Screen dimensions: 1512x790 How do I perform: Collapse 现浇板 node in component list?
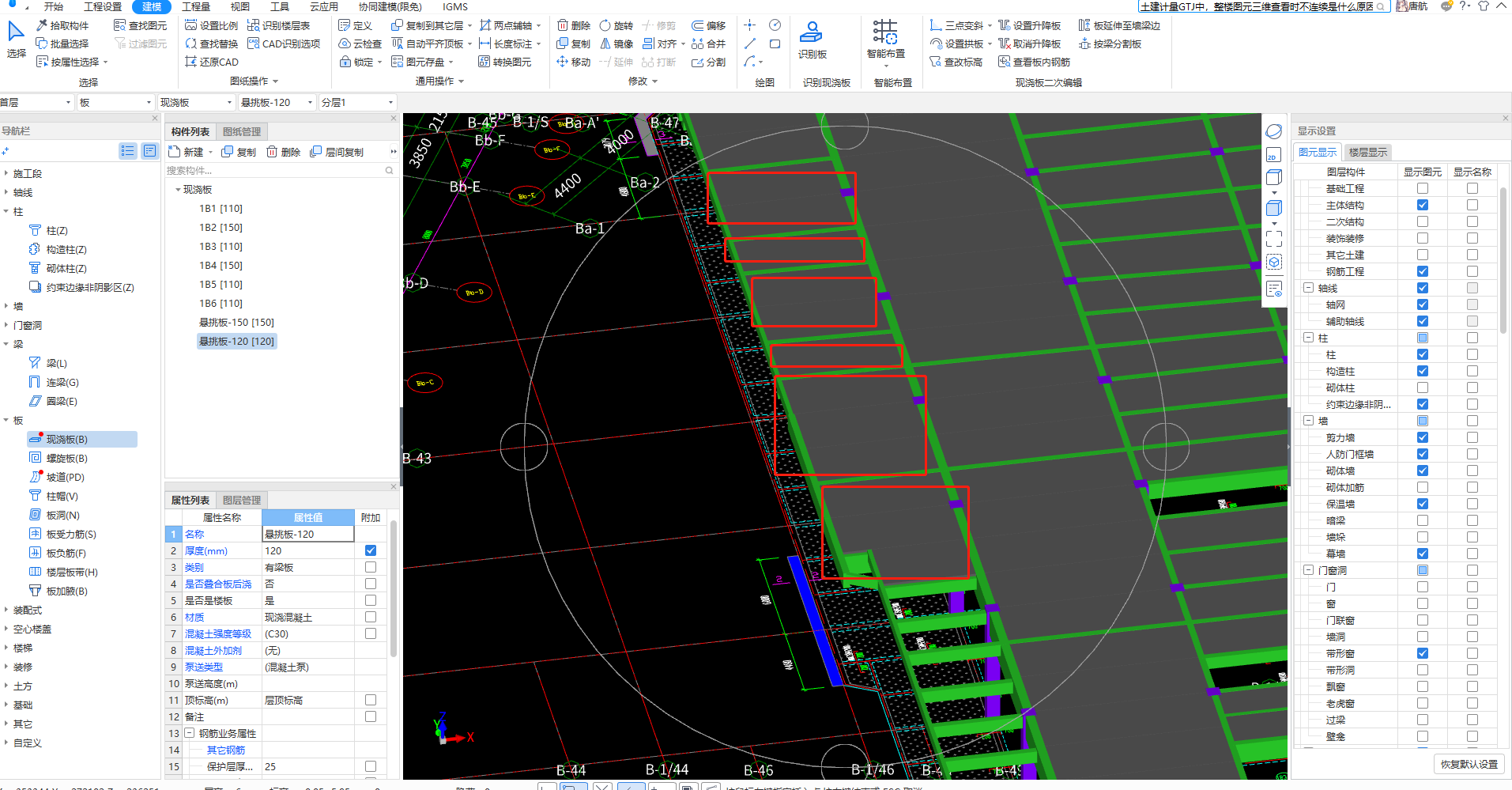pos(178,190)
